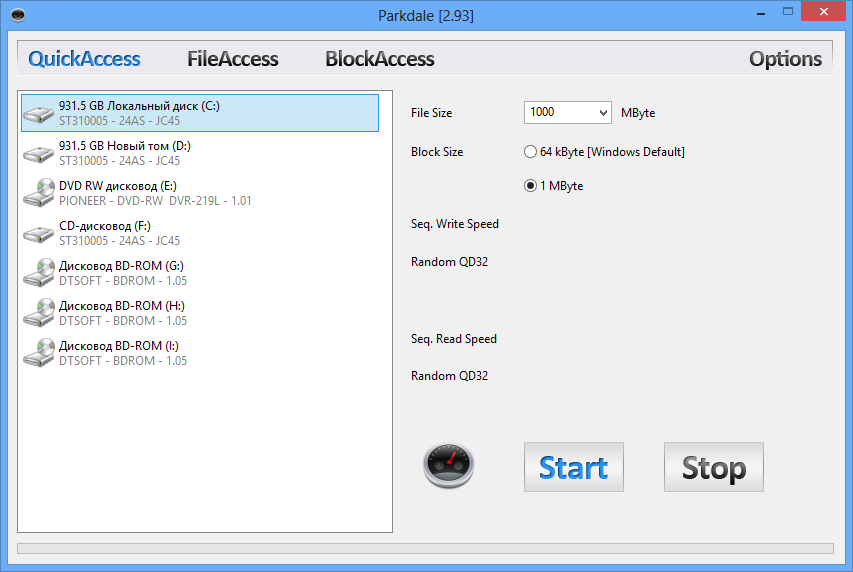Start the speed test

pos(574,467)
